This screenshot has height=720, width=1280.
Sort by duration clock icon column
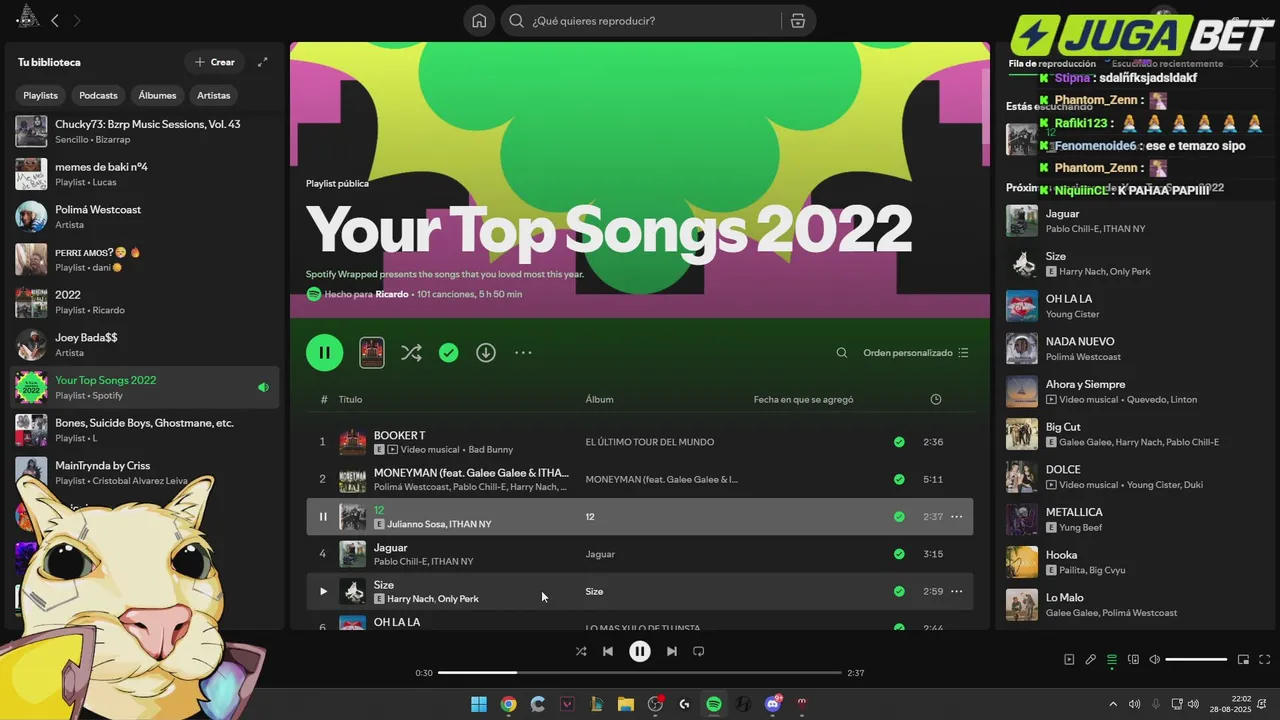point(936,399)
